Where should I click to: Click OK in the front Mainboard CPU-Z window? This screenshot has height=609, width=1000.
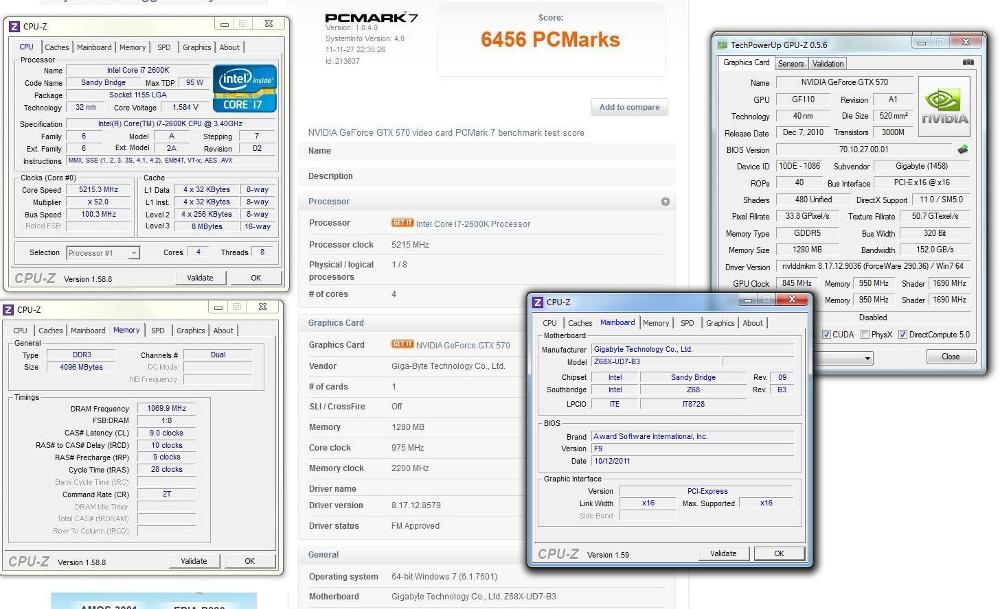(x=779, y=554)
